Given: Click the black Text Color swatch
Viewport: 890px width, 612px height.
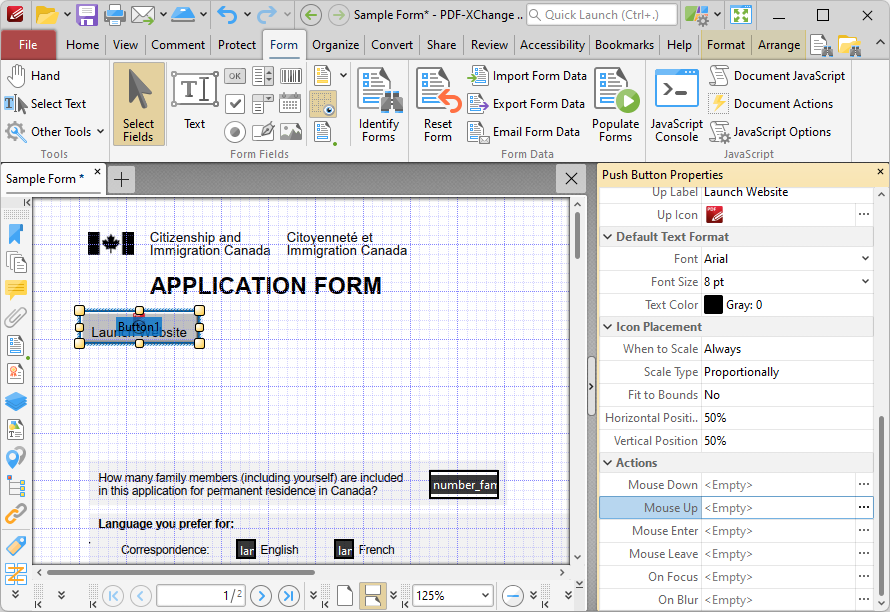Looking at the screenshot, I should [713, 305].
